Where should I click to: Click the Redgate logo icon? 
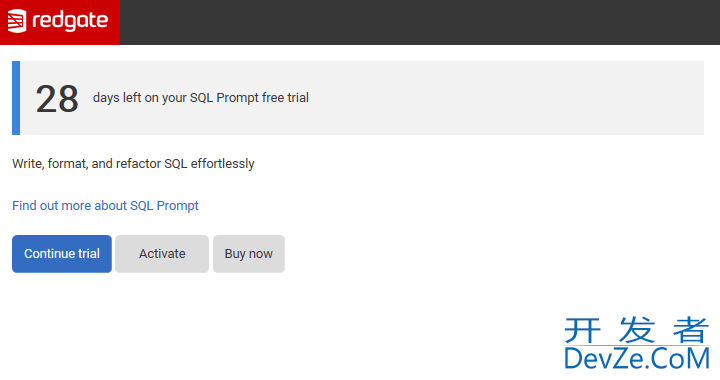(17, 21)
